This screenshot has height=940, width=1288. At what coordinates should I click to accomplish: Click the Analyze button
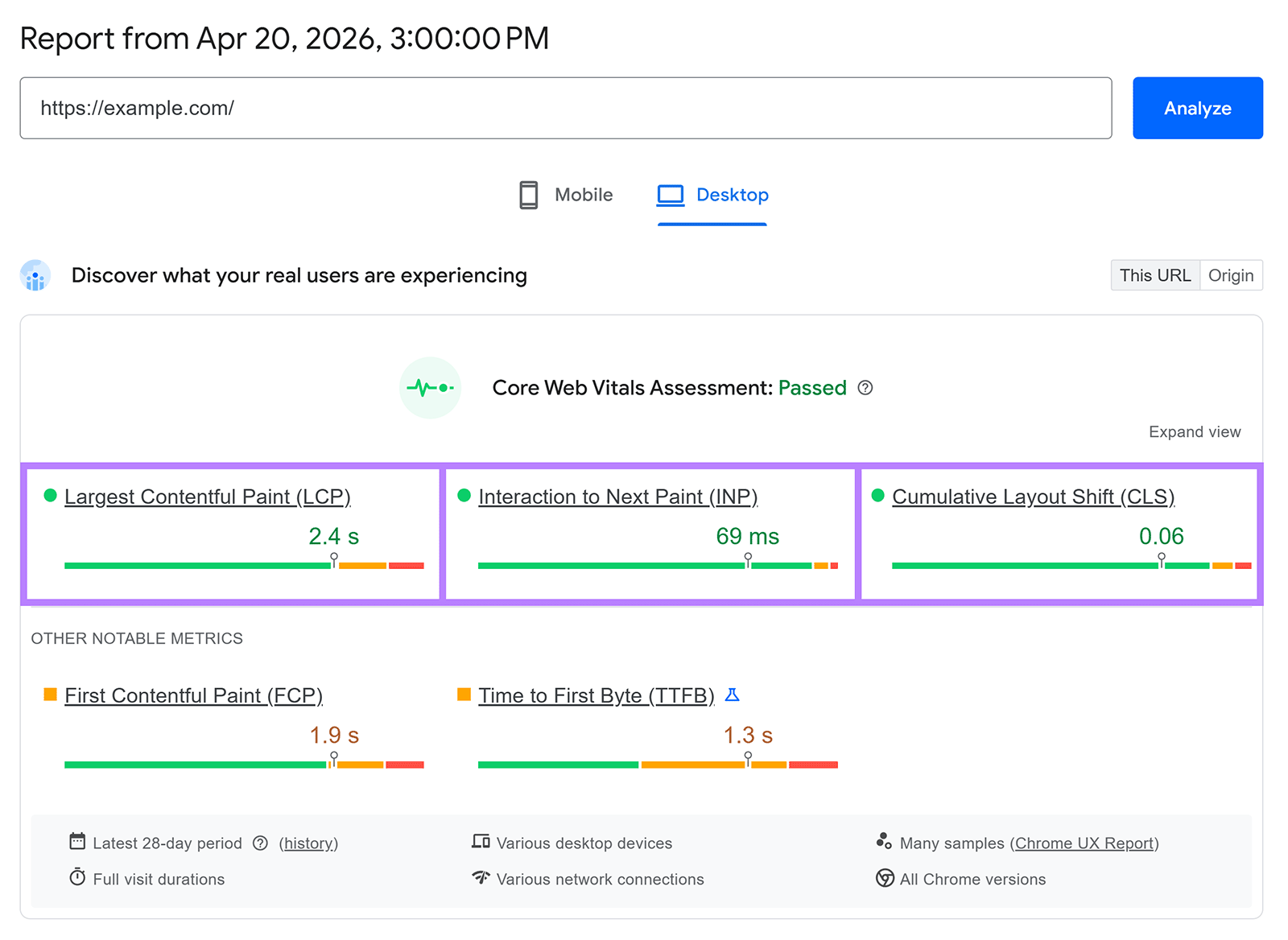[1197, 108]
